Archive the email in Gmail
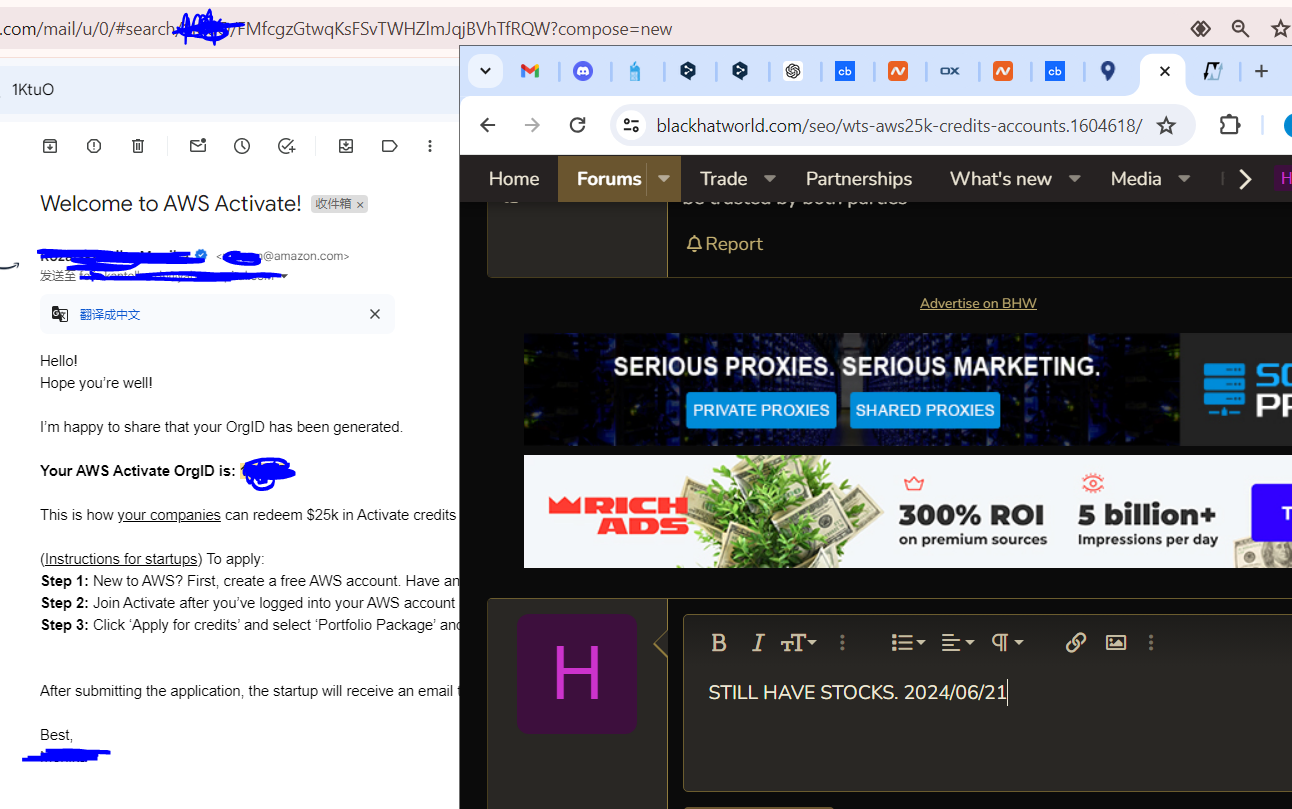The image size is (1292, 809). pyautogui.click(x=50, y=146)
